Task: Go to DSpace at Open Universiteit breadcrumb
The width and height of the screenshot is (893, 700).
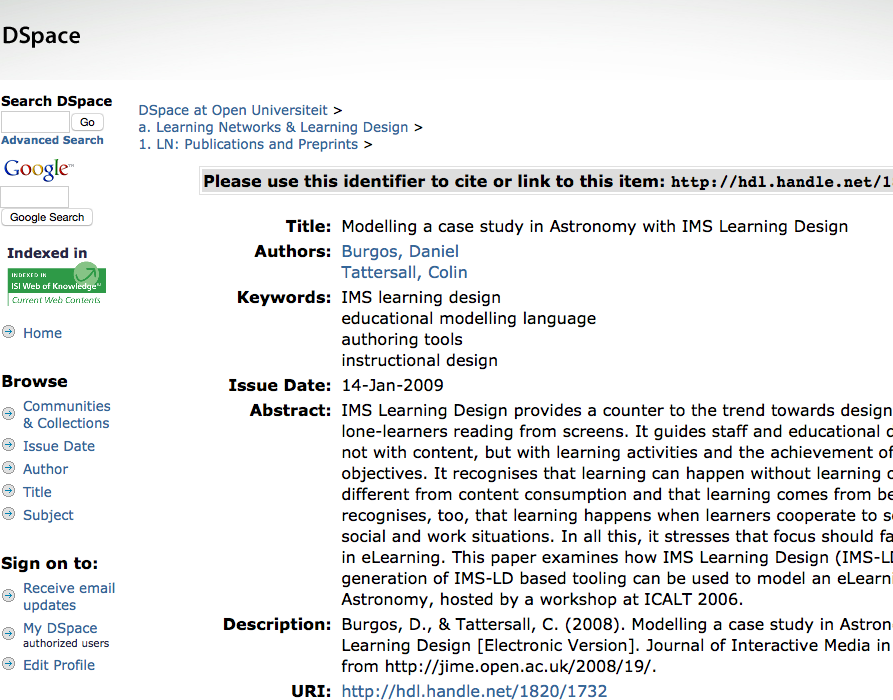Action: click(233, 110)
